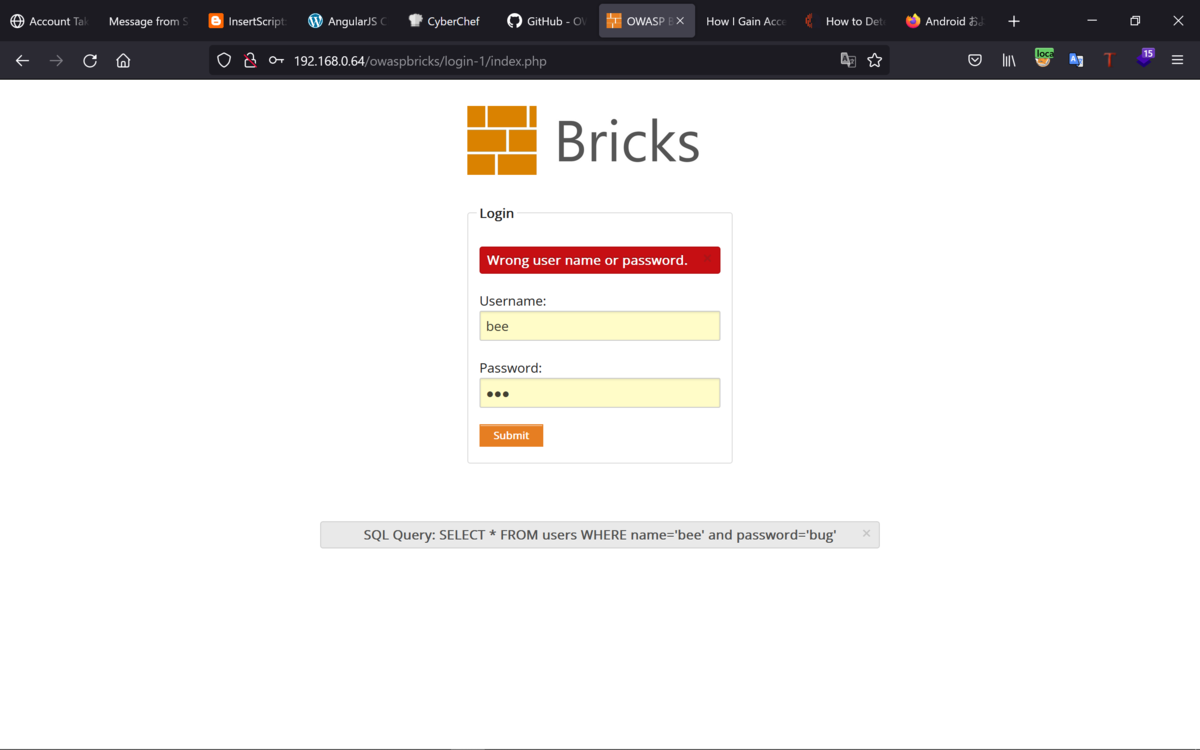
Task: Close the OWASP Bricks tab
Action: point(680,21)
